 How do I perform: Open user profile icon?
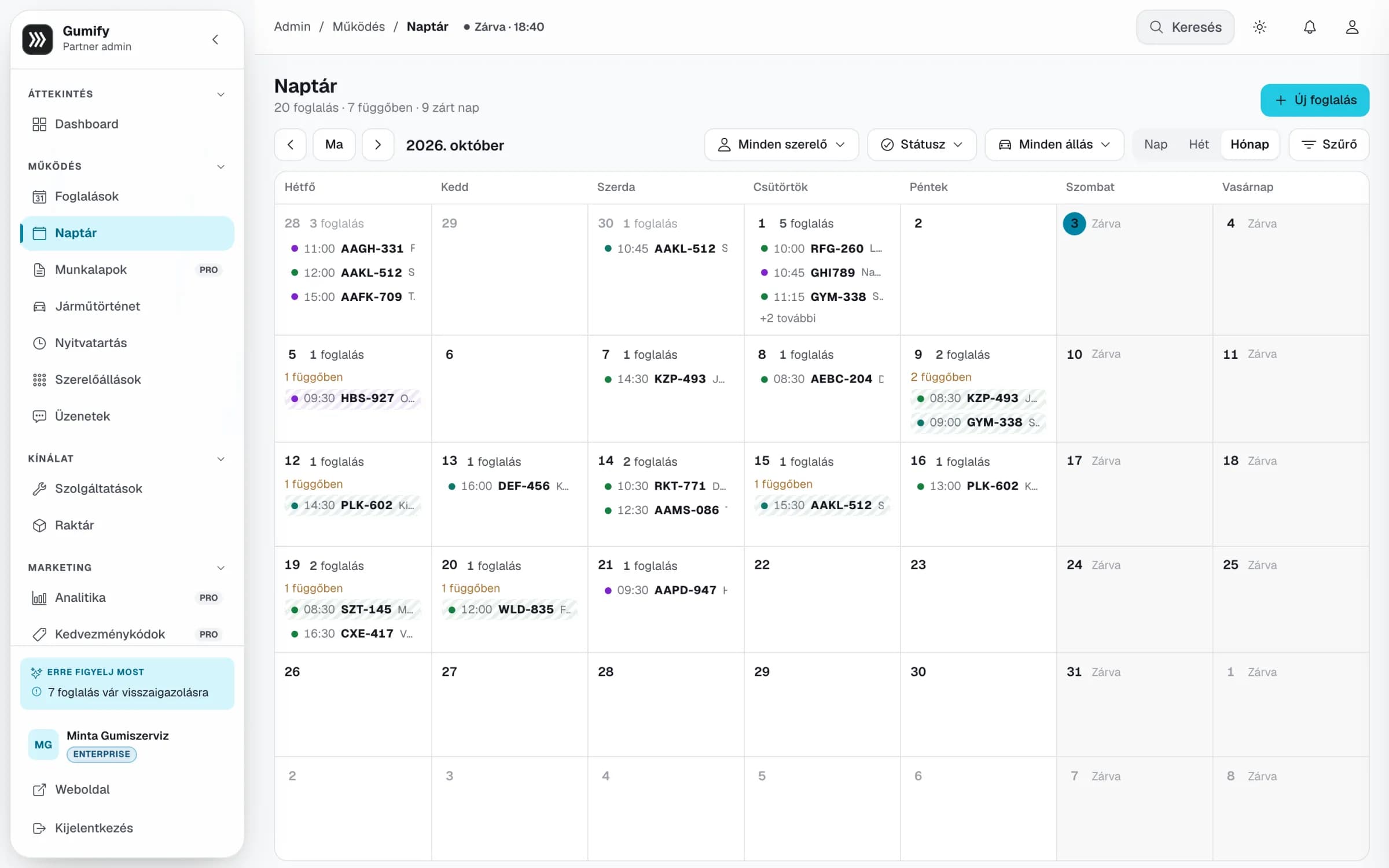pos(1352,27)
